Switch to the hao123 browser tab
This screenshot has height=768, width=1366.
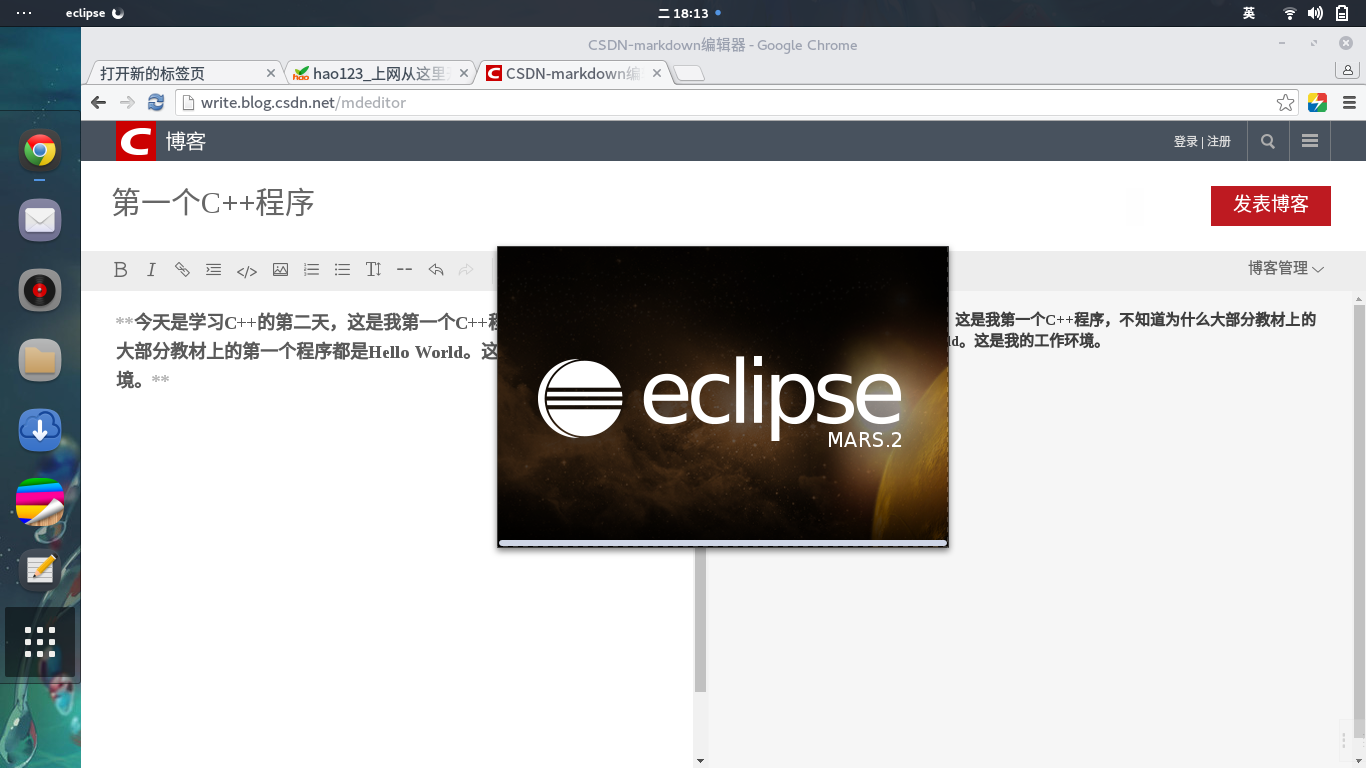(380, 73)
